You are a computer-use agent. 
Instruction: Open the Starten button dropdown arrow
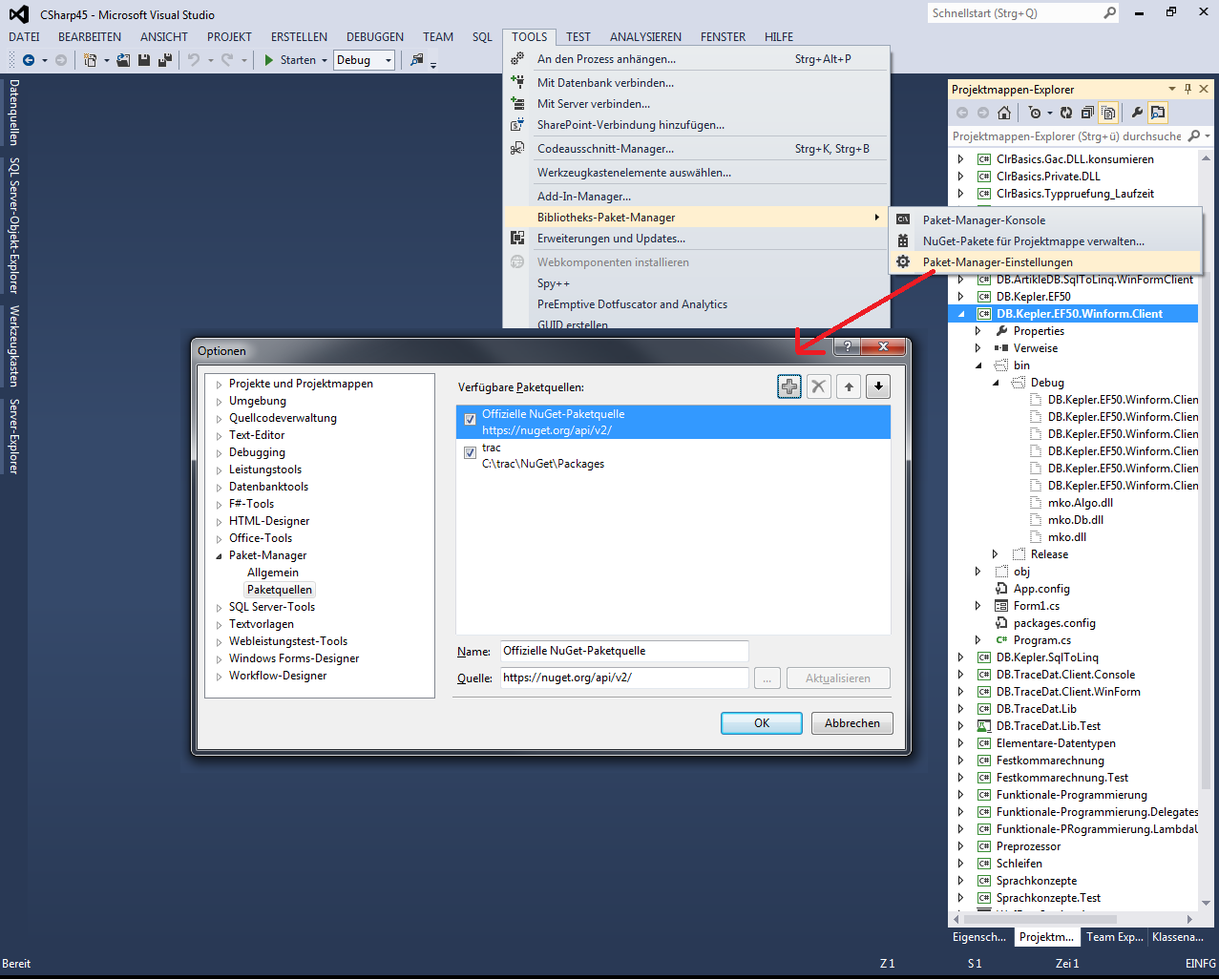[325, 60]
